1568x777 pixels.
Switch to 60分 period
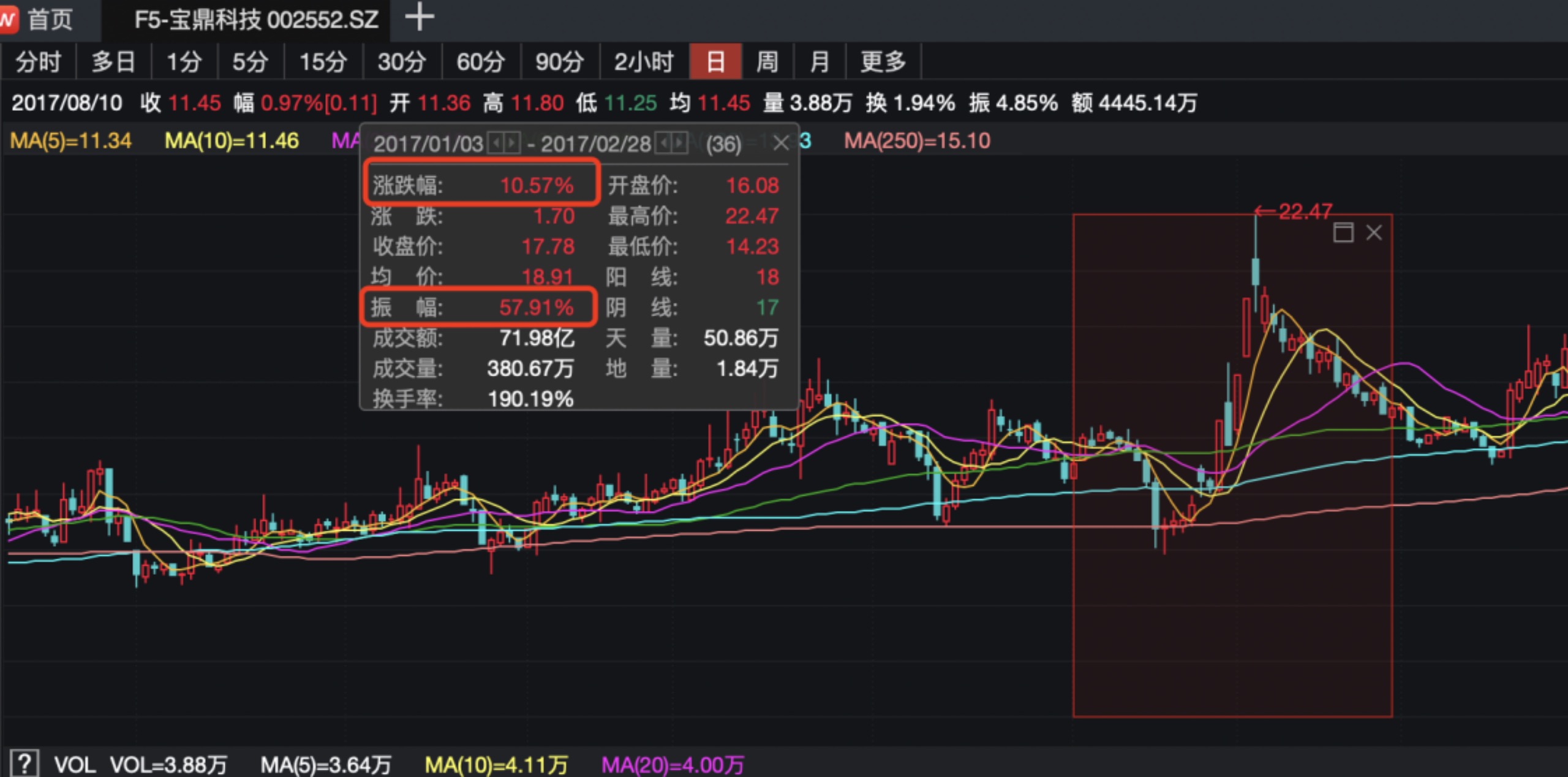pyautogui.click(x=480, y=62)
